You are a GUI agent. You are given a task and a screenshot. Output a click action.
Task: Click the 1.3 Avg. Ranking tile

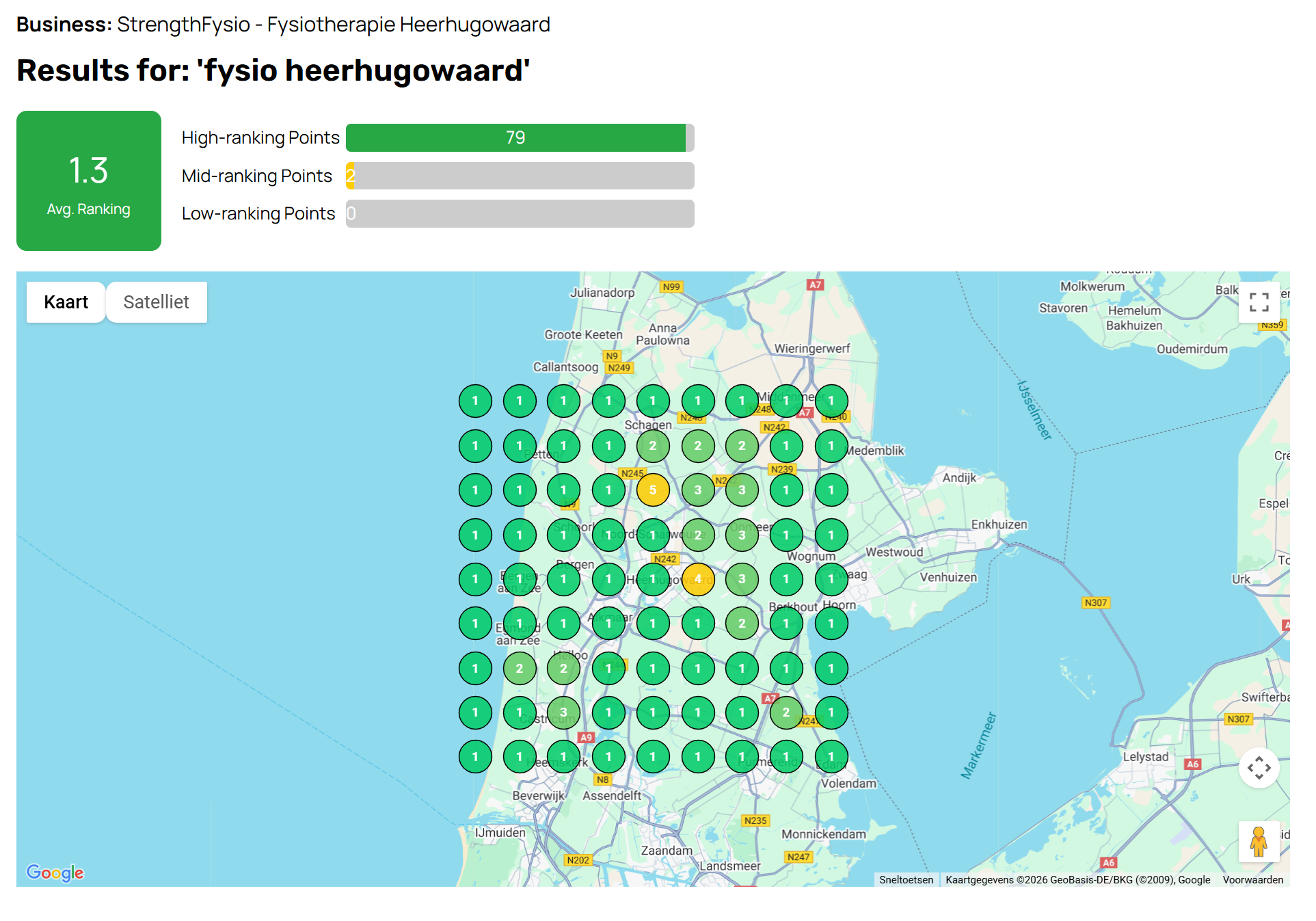tap(89, 181)
